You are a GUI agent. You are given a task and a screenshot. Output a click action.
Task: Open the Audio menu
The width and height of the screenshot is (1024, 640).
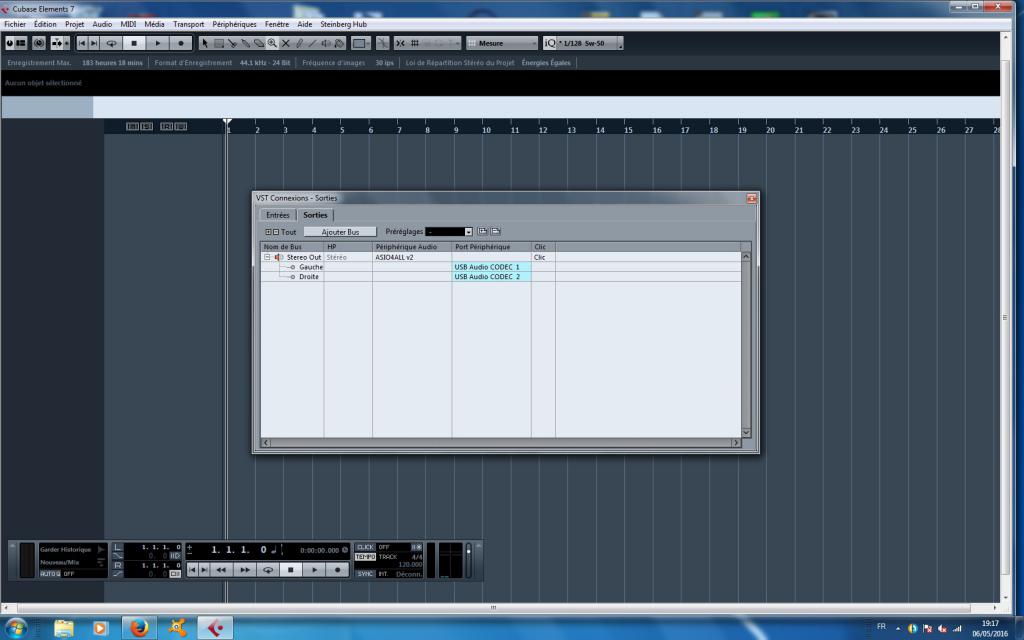coord(102,24)
